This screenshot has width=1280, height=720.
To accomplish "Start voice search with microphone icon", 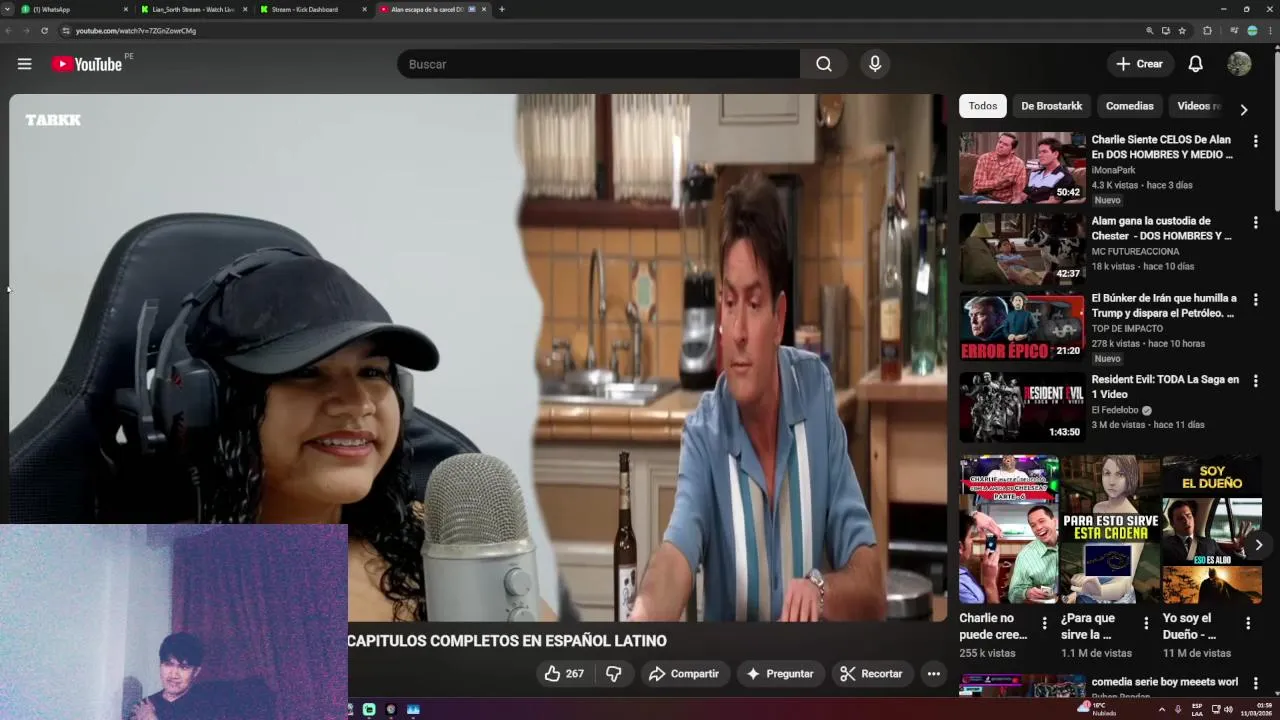I will (875, 64).
